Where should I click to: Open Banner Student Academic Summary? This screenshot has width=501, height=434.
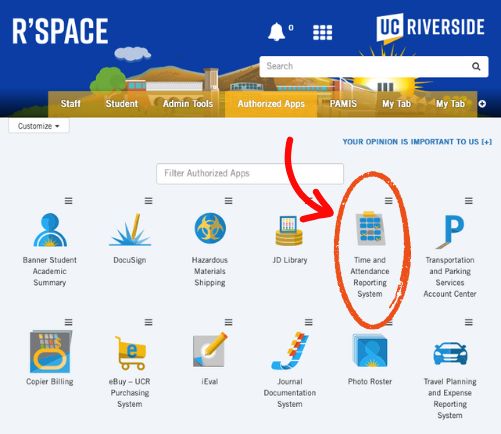click(x=50, y=230)
